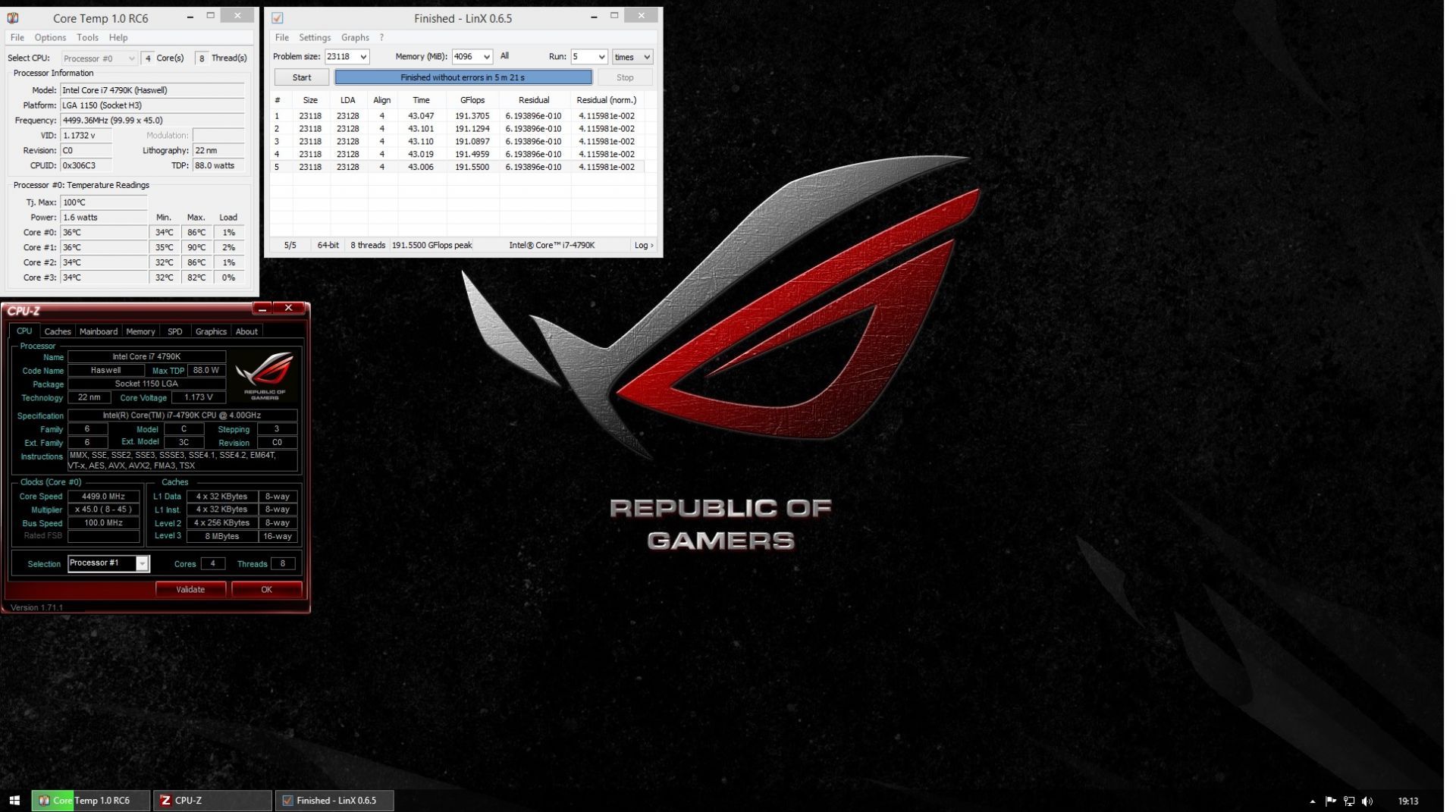Screen dimensions: 1456x812
Task: Click the Time column header in LinX
Action: pyautogui.click(x=421, y=100)
